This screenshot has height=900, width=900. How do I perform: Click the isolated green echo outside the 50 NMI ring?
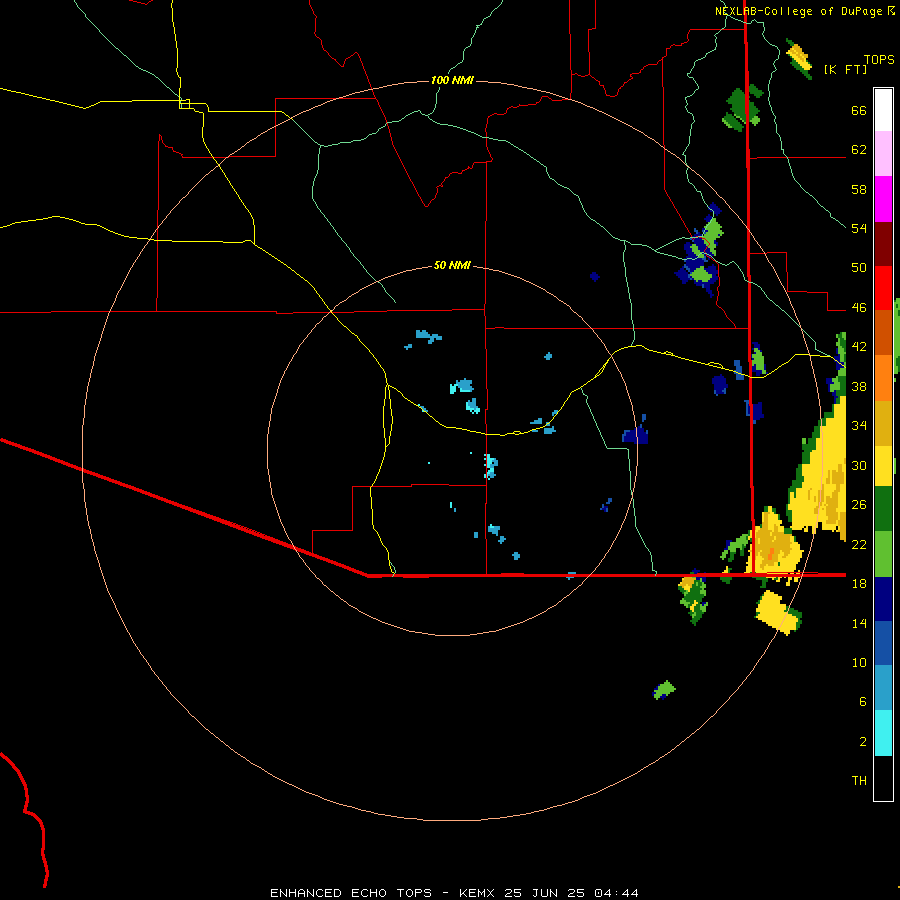(x=665, y=689)
